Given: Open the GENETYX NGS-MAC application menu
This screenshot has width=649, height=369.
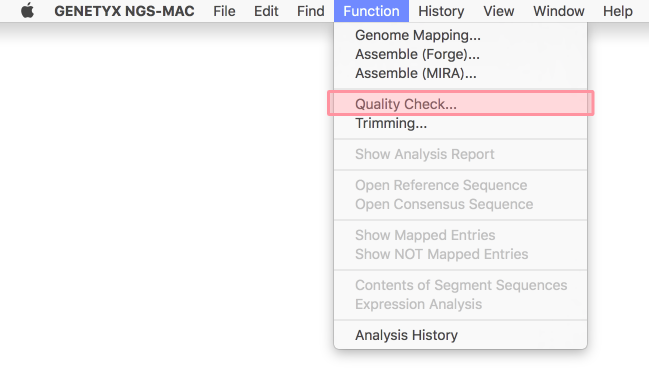Looking at the screenshot, I should click(x=124, y=11).
